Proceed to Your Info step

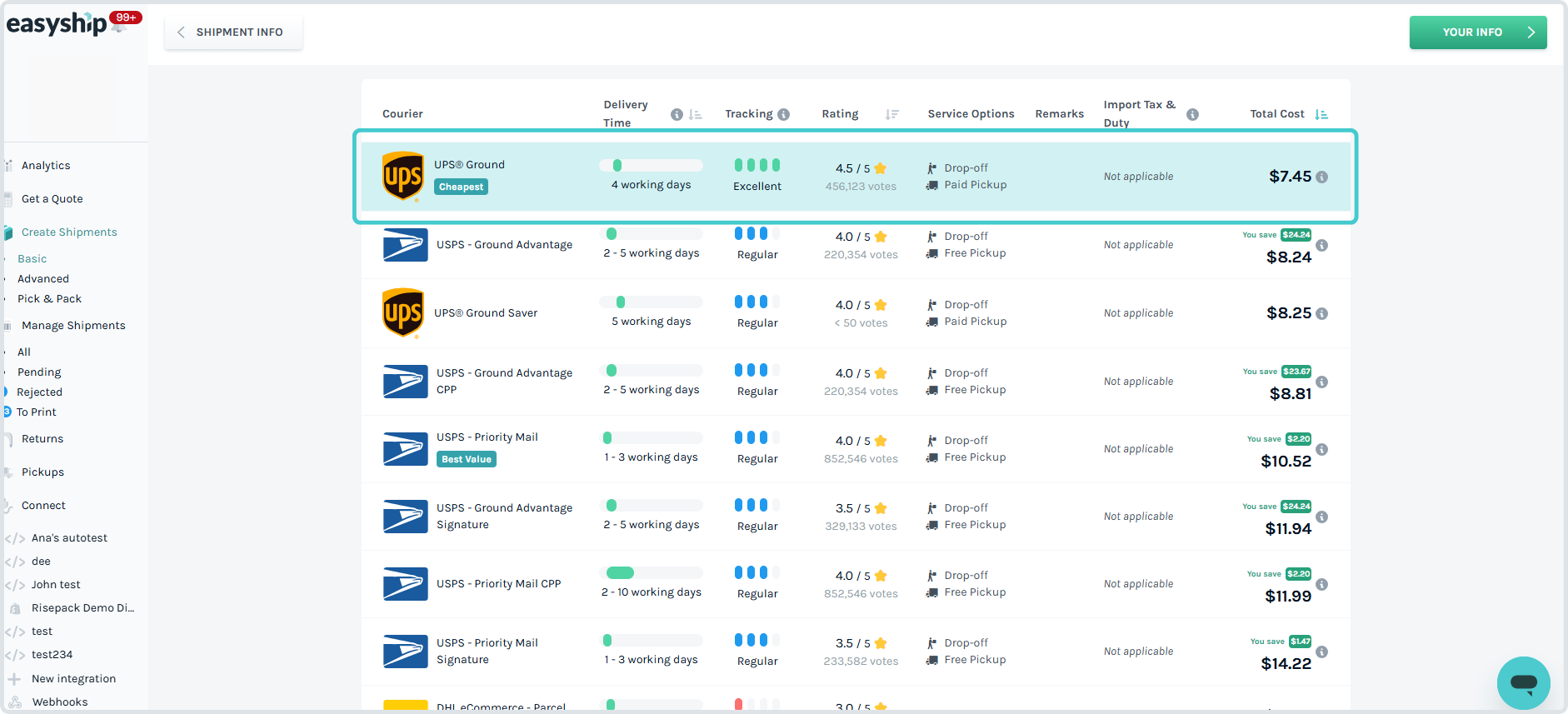coord(1478,32)
